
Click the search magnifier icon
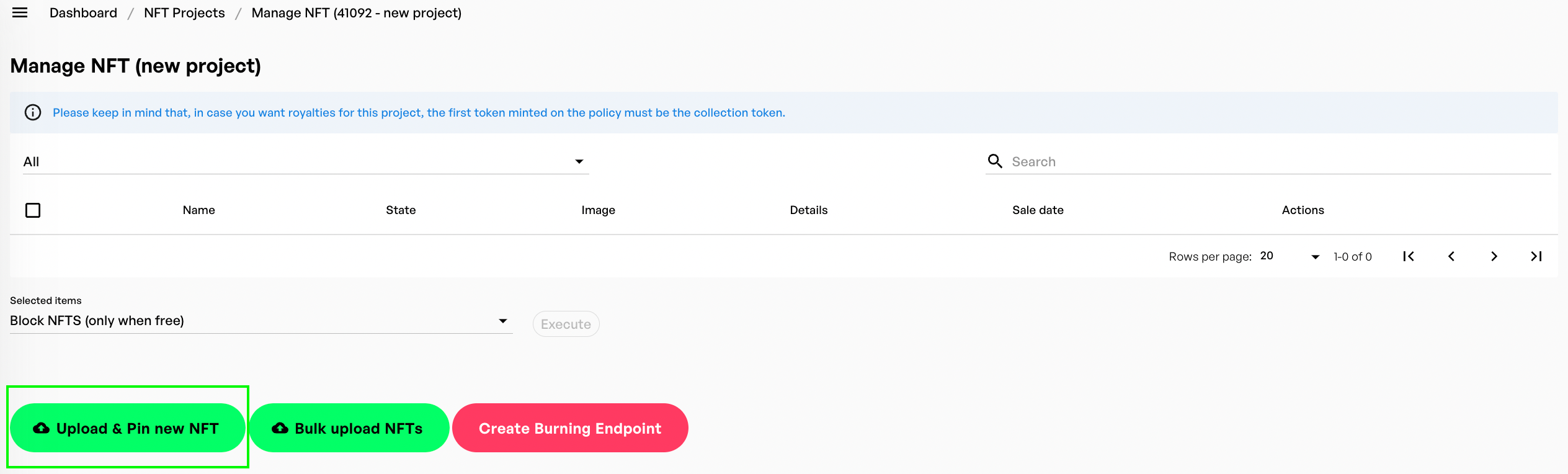click(x=995, y=161)
